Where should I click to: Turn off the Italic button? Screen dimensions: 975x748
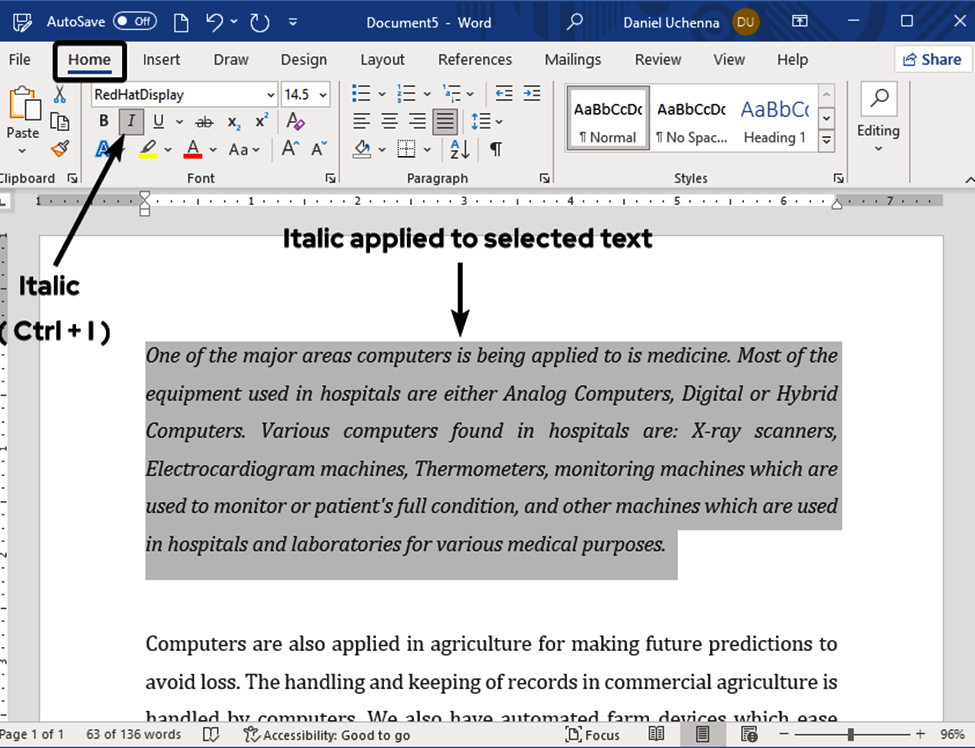(x=131, y=122)
